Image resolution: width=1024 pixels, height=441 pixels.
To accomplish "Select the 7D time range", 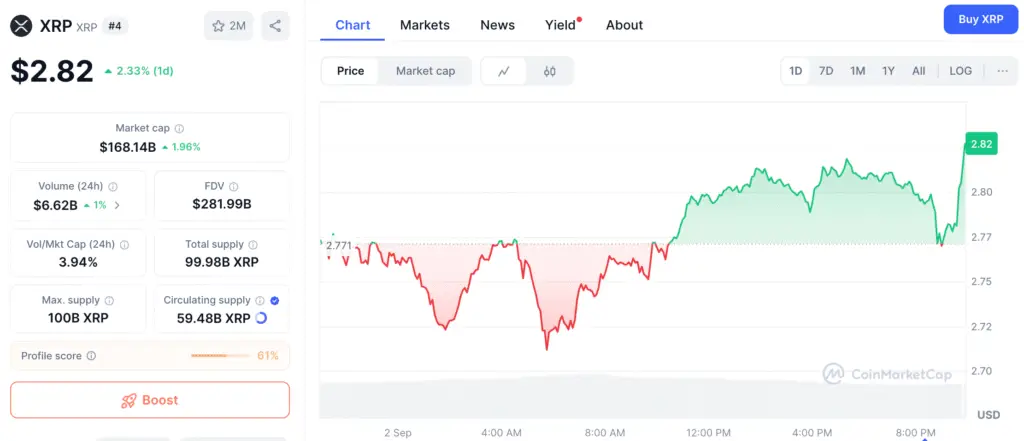I will pyautogui.click(x=826, y=71).
